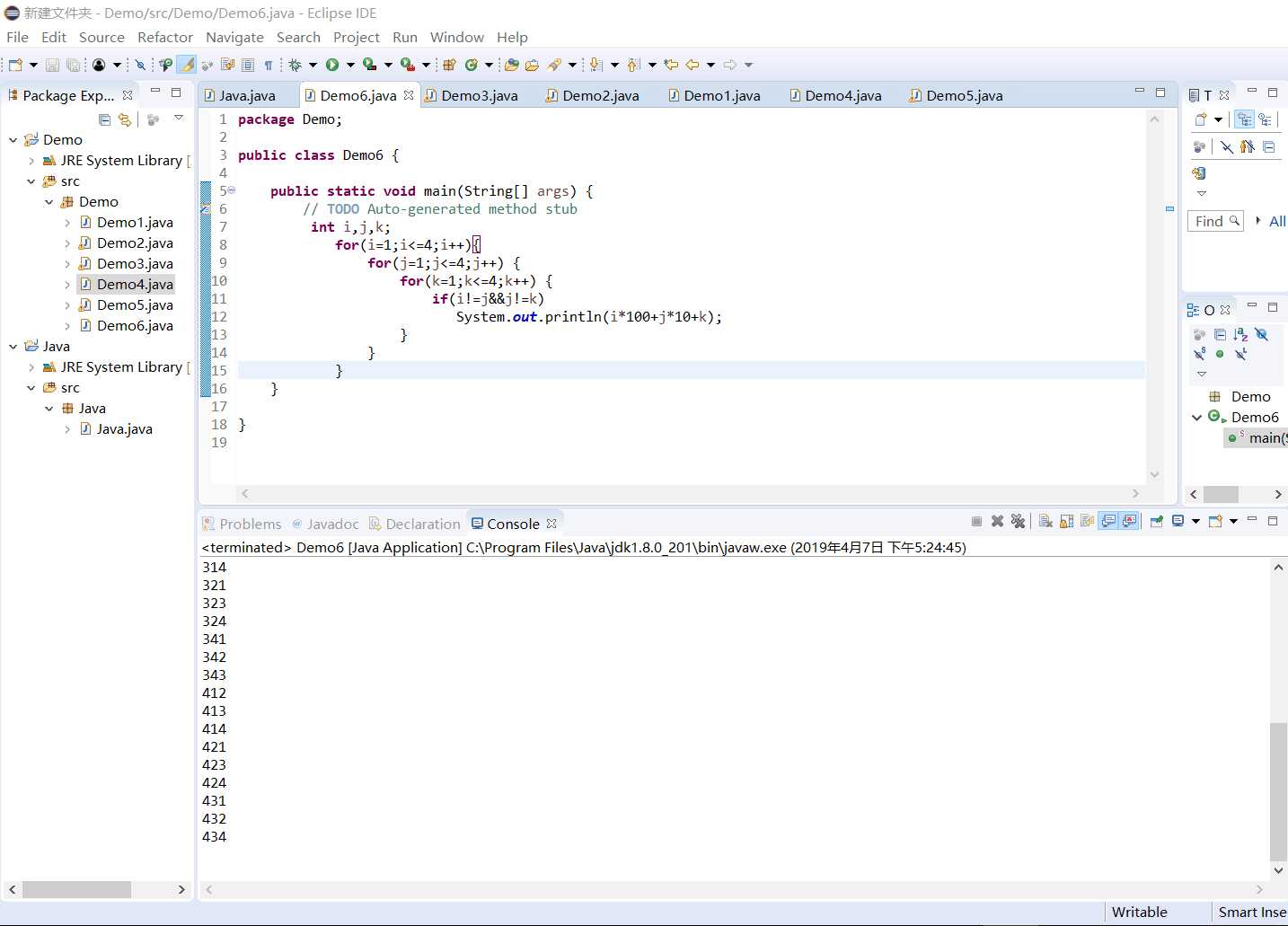Click the Open Type toolbar icon
Screen dimensions: 1288x926
512,65
